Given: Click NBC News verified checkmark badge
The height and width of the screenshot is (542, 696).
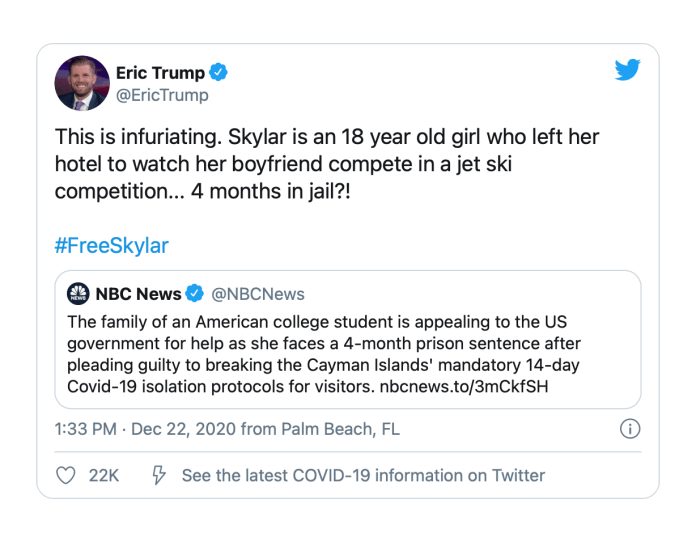Looking at the screenshot, I should (194, 293).
